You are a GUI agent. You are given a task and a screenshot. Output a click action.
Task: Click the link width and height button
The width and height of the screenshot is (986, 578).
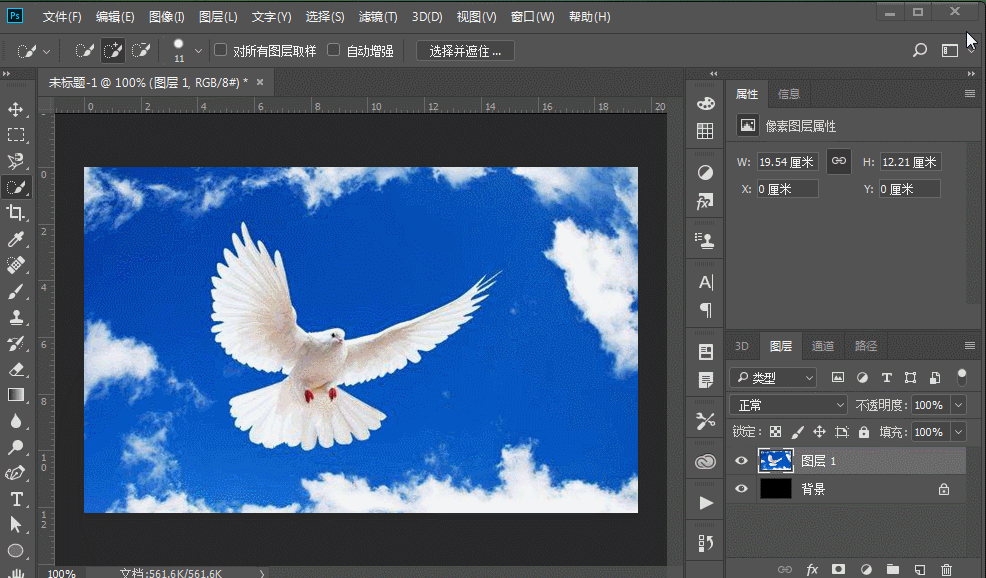click(839, 161)
